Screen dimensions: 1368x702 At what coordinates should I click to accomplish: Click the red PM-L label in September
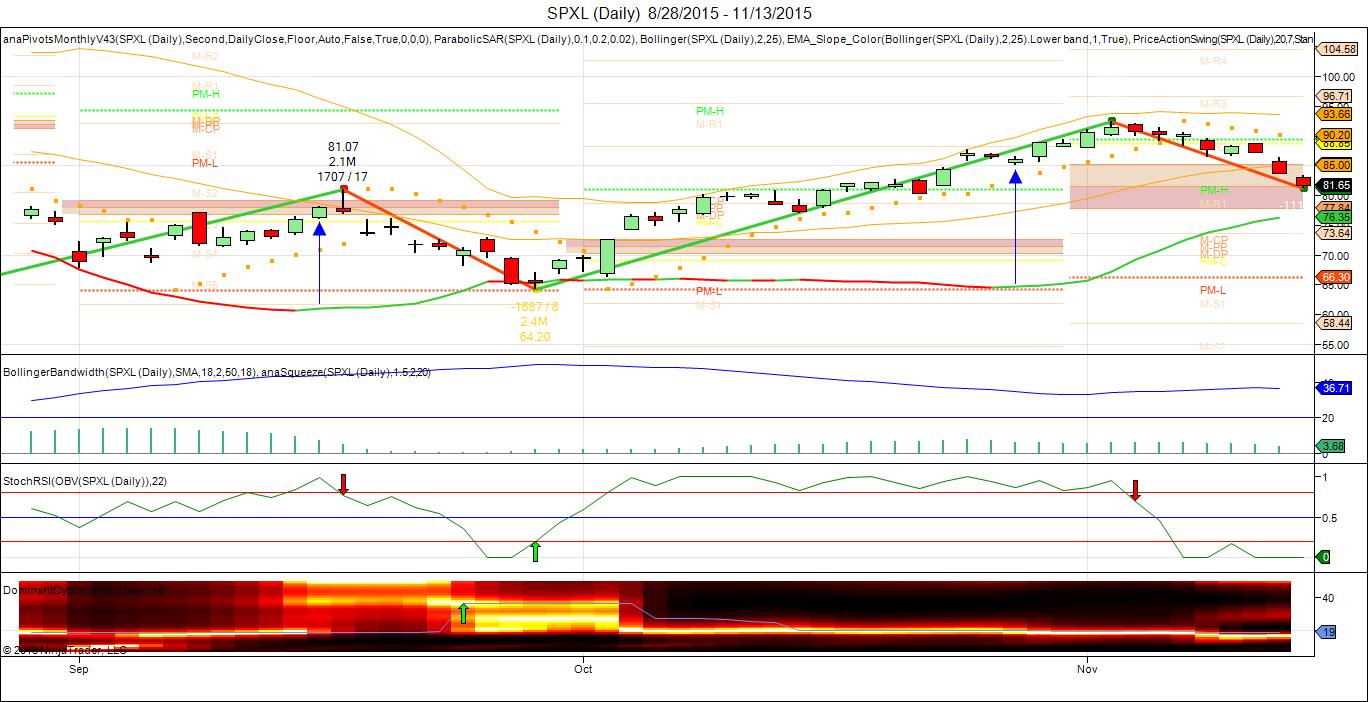pyautogui.click(x=205, y=163)
